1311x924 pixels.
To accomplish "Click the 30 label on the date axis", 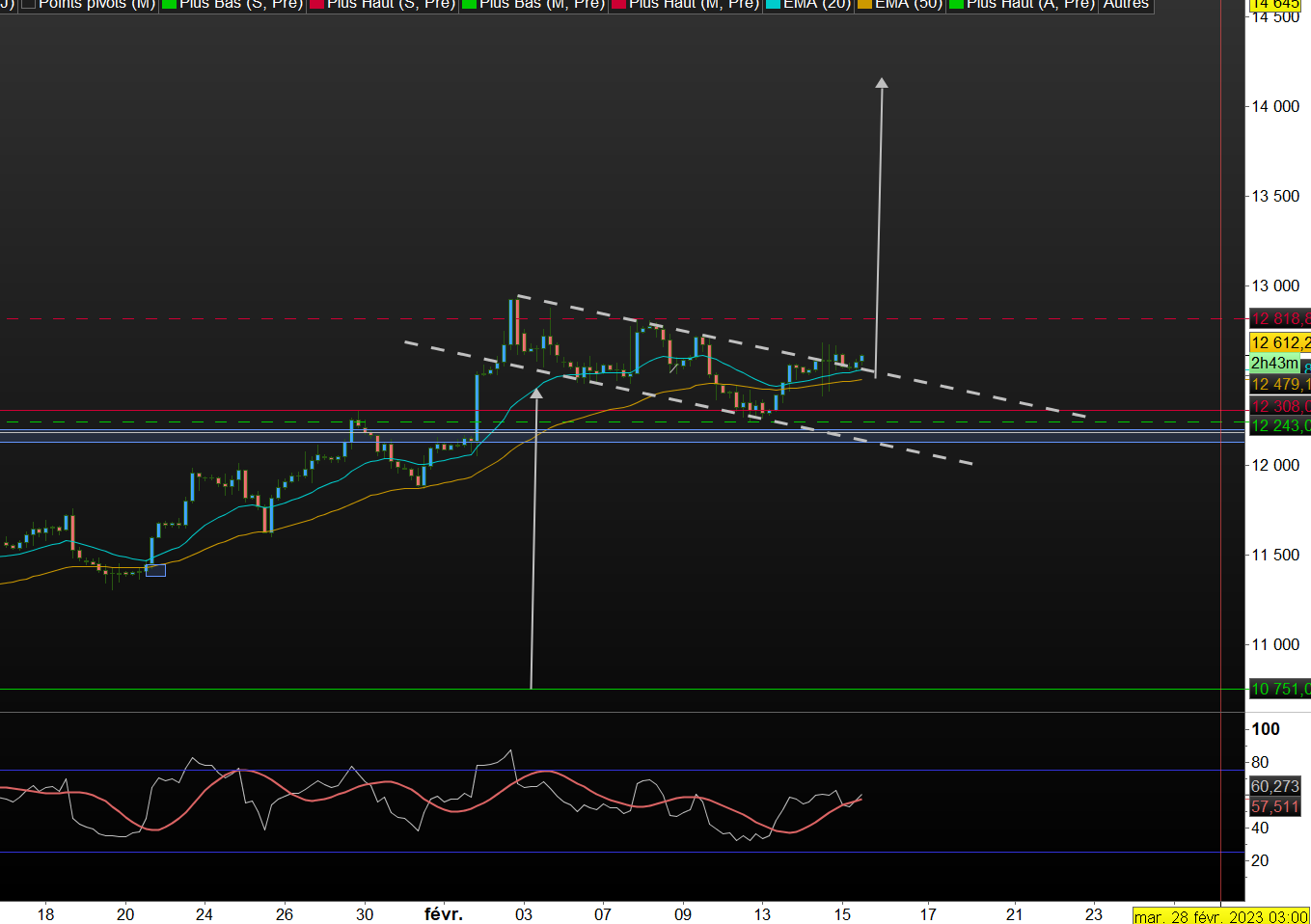I will pos(364,914).
